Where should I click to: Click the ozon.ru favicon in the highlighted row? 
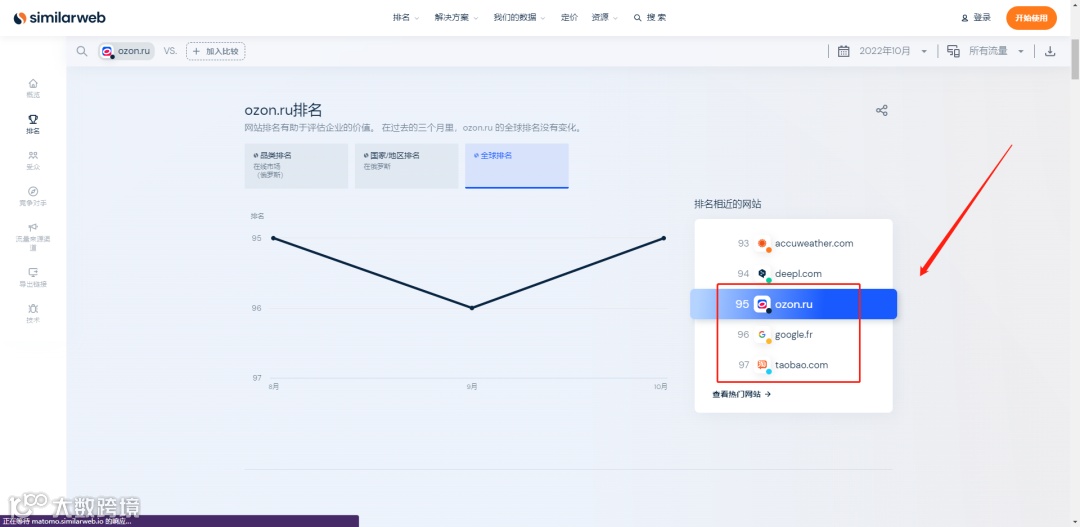[x=762, y=304]
